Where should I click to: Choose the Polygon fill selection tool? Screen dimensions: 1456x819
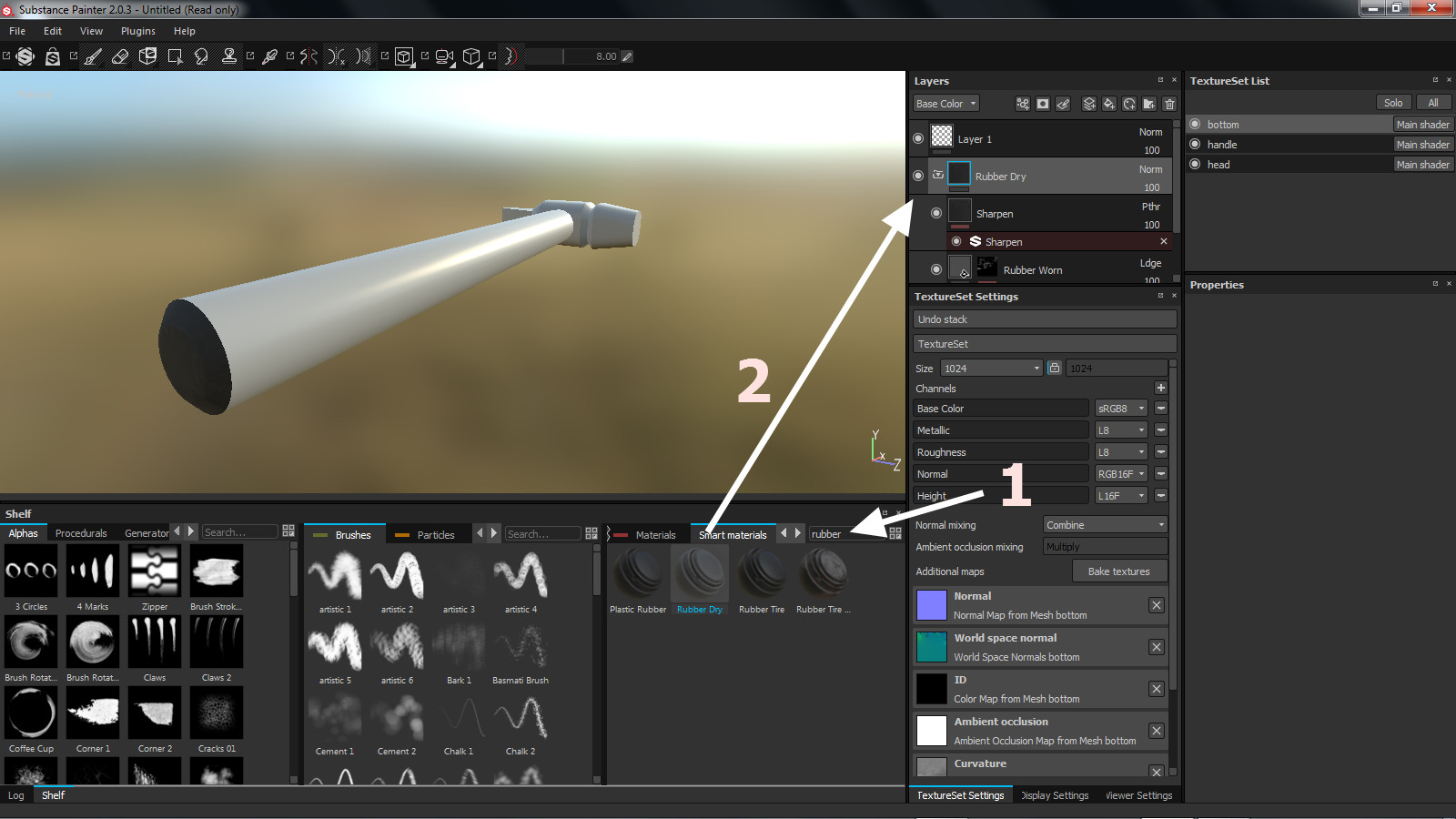point(175,56)
